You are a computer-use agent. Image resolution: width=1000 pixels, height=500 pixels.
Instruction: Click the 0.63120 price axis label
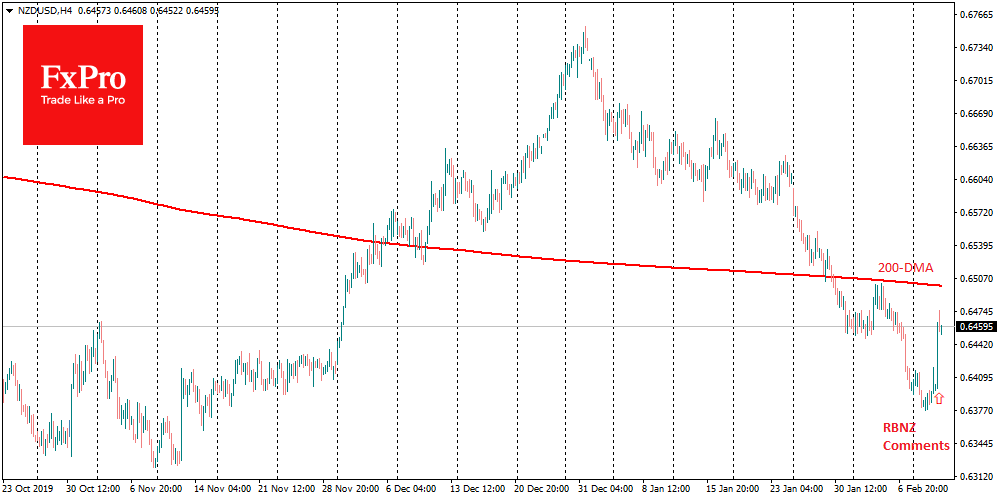coord(976,476)
